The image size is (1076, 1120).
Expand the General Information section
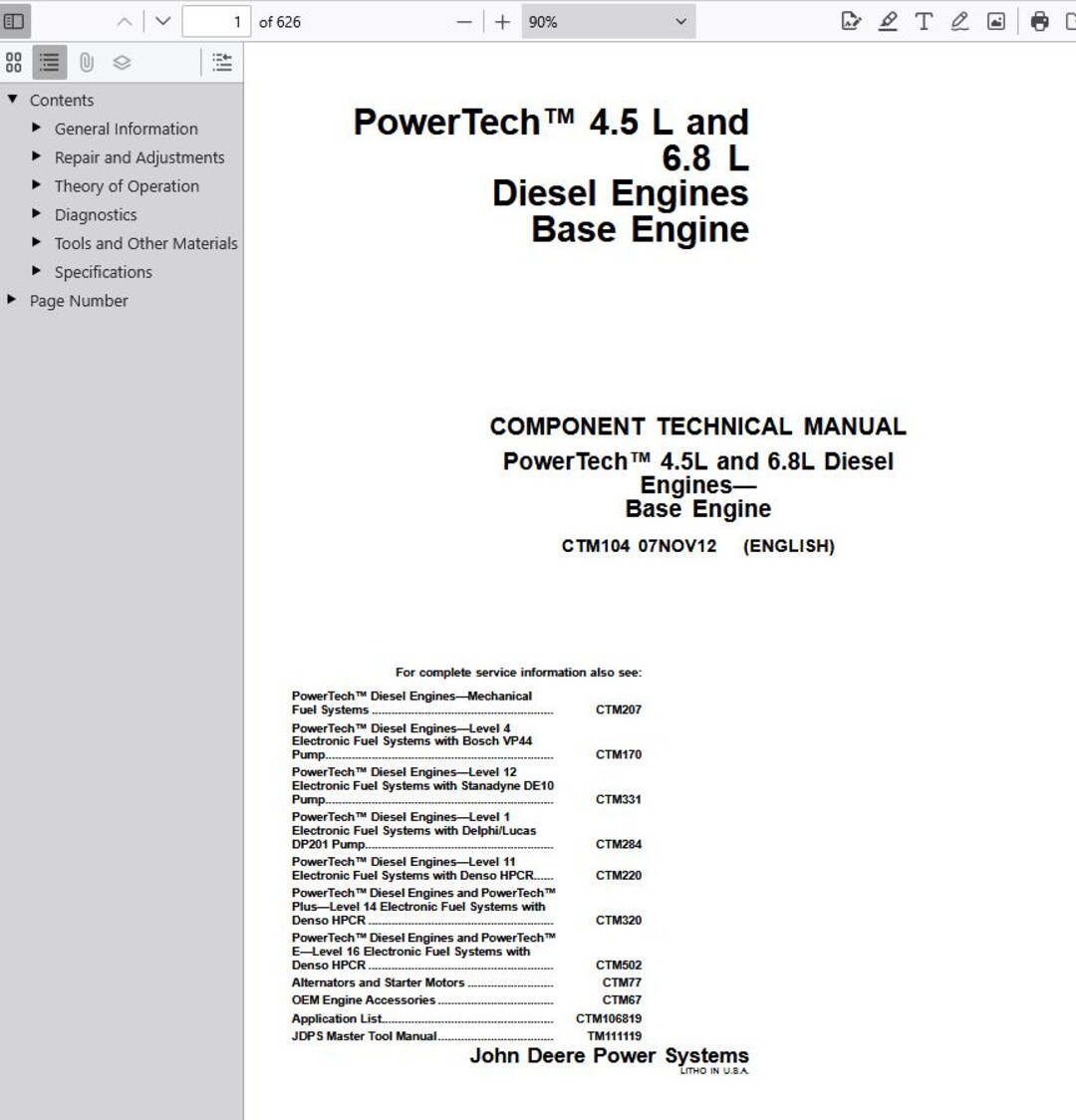tap(37, 128)
